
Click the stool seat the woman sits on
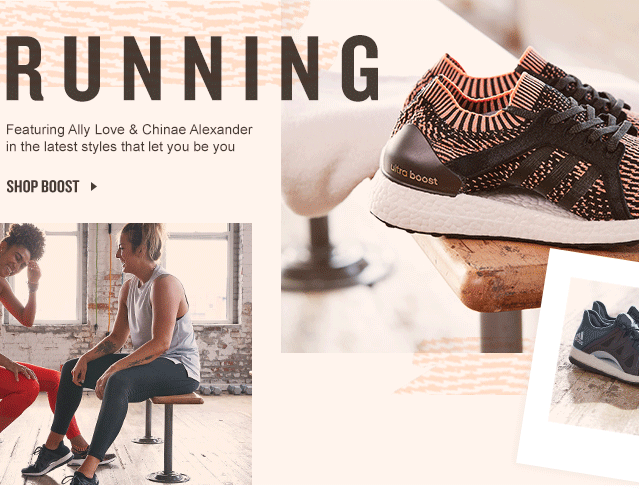coord(177,398)
